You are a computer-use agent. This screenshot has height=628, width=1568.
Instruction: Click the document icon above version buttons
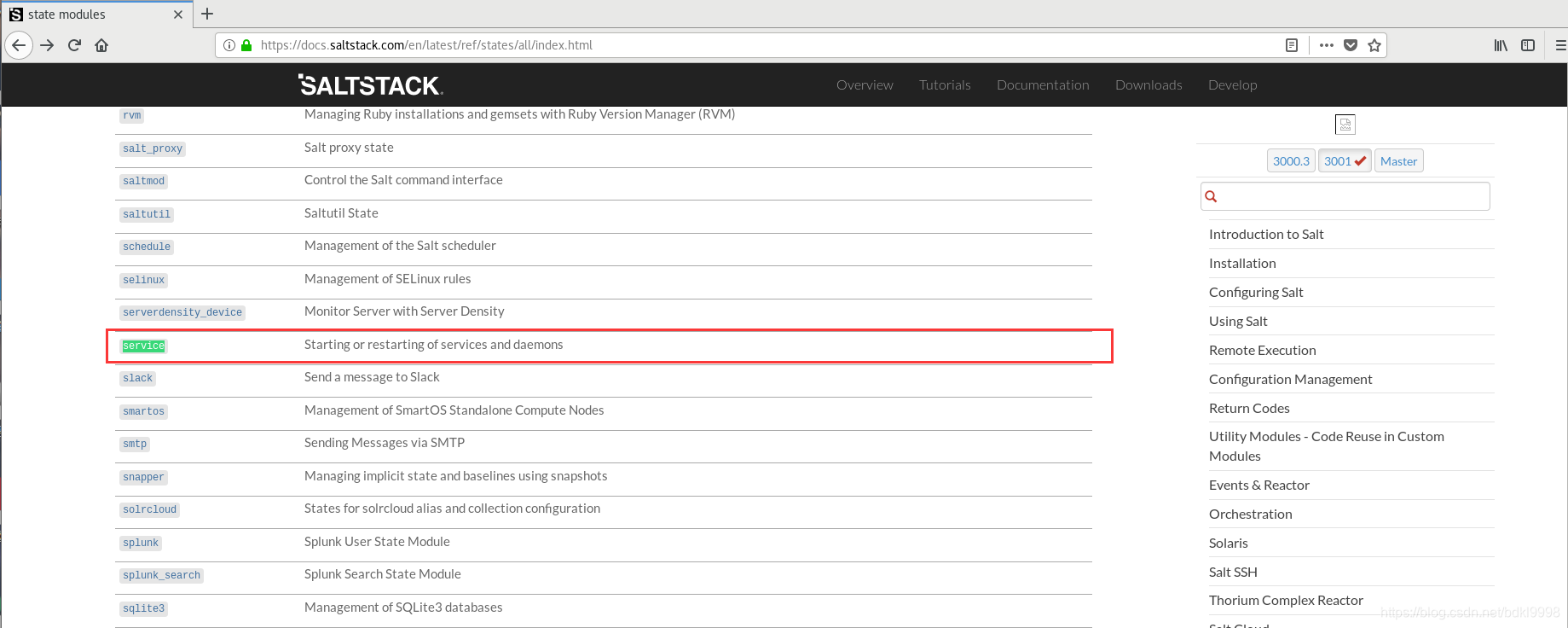[1345, 125]
